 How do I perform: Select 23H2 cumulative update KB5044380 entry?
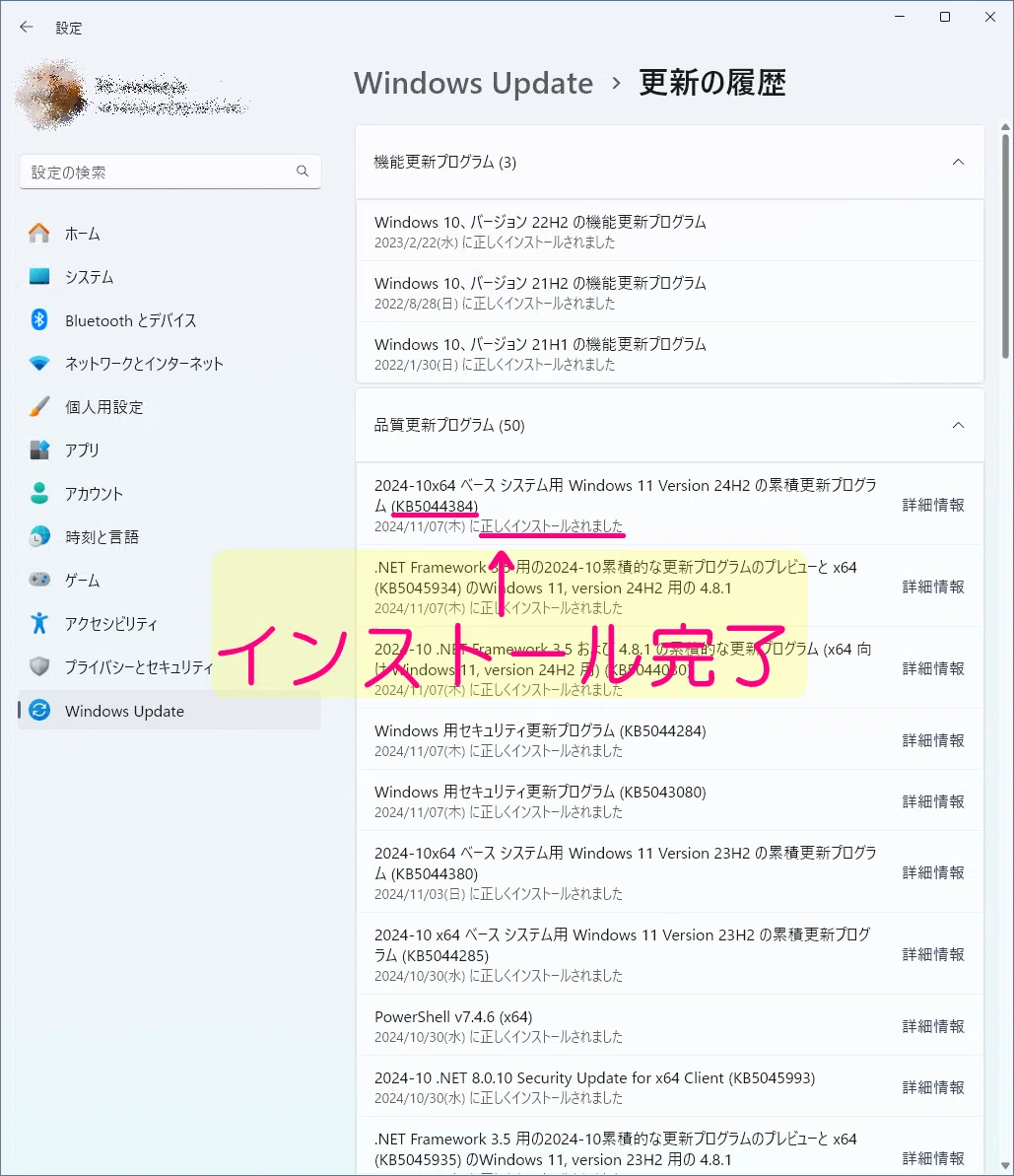670,872
